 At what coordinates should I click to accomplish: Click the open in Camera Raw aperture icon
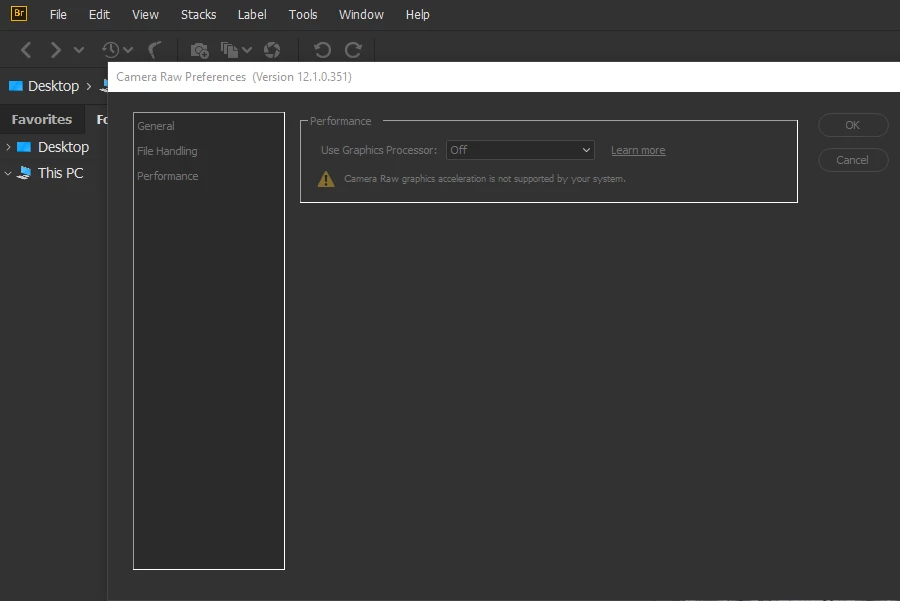(x=272, y=50)
